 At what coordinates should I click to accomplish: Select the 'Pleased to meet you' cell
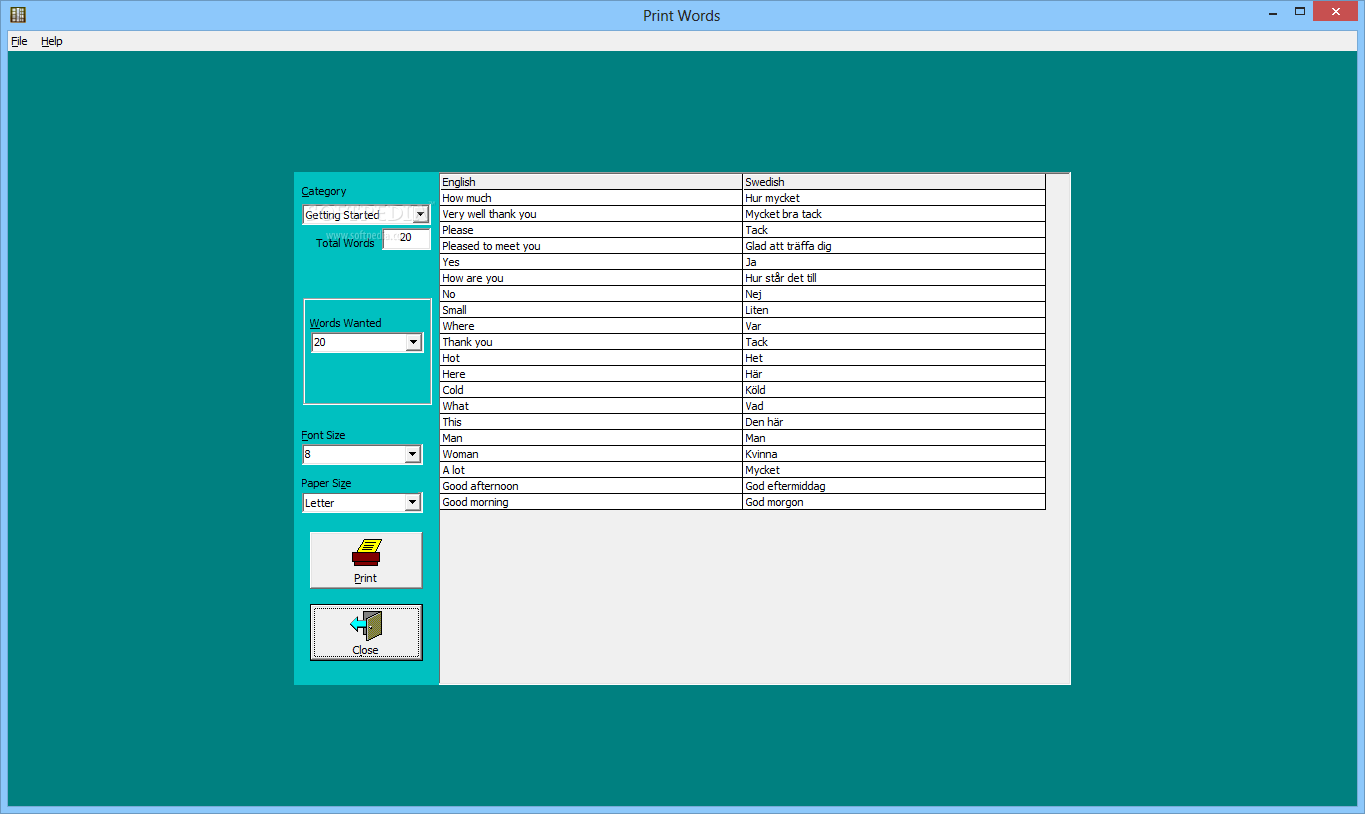[x=591, y=246]
